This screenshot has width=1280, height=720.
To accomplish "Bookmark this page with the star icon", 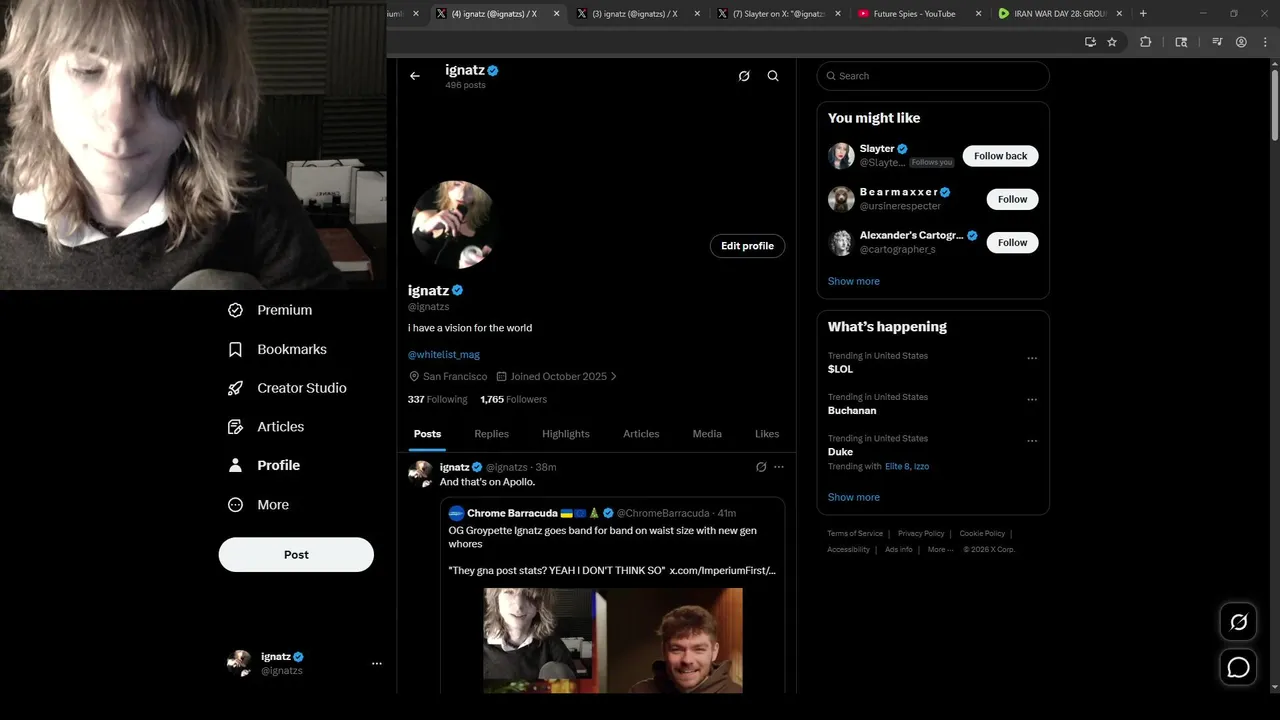I will coord(1112,42).
